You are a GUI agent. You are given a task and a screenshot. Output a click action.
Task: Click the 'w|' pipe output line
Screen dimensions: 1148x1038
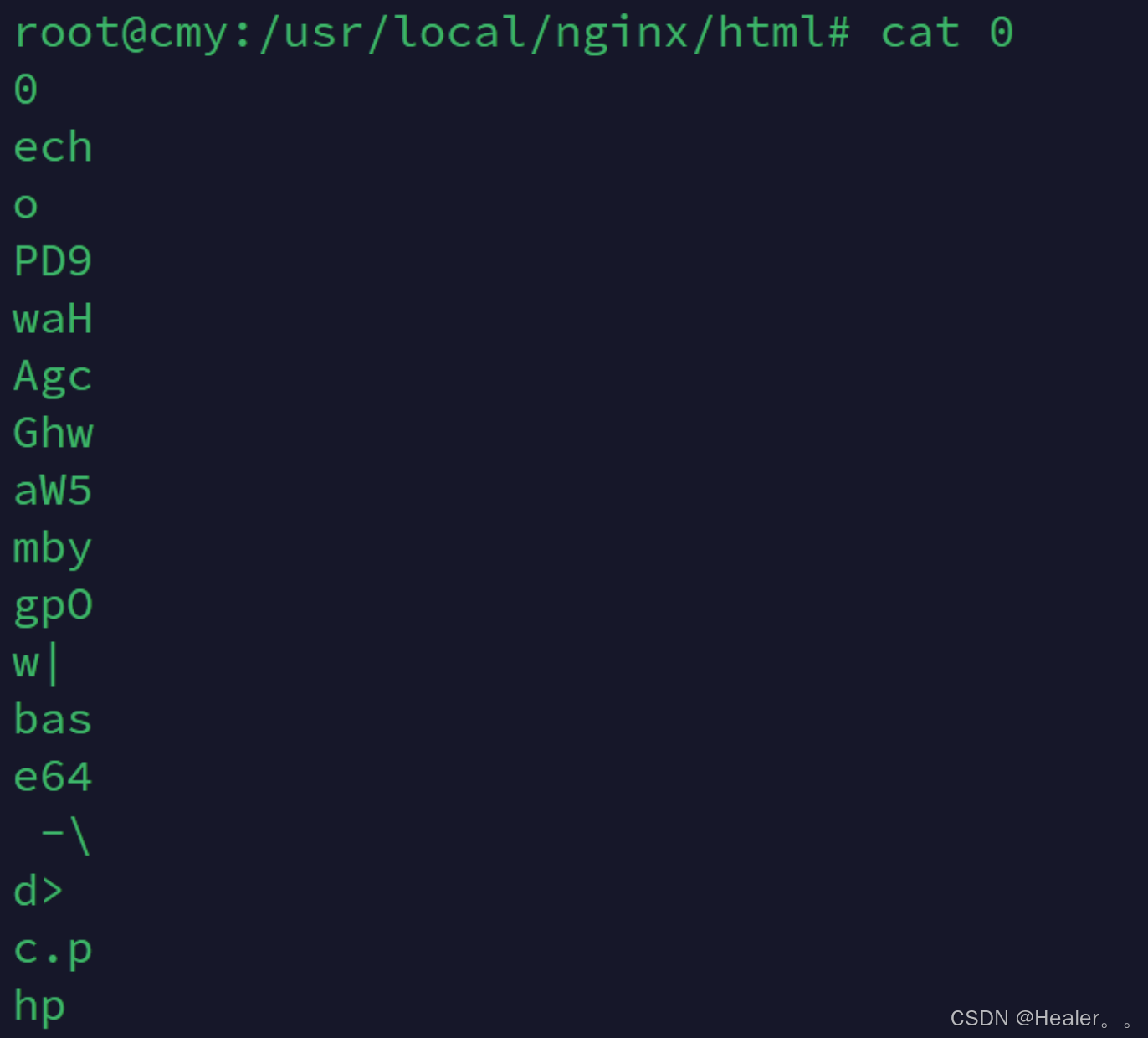click(x=36, y=664)
